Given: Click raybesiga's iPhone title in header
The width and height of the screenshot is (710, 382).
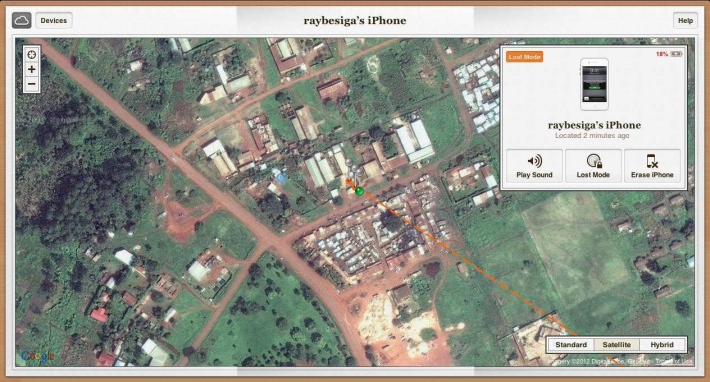Looking at the screenshot, I should pyautogui.click(x=355, y=20).
